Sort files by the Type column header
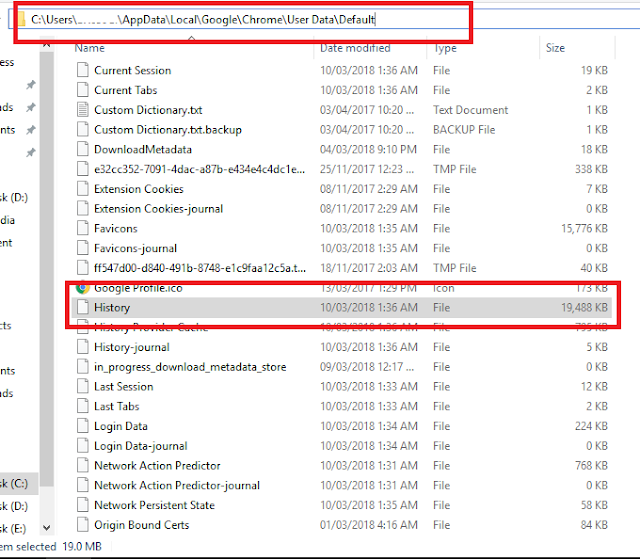 pos(445,48)
